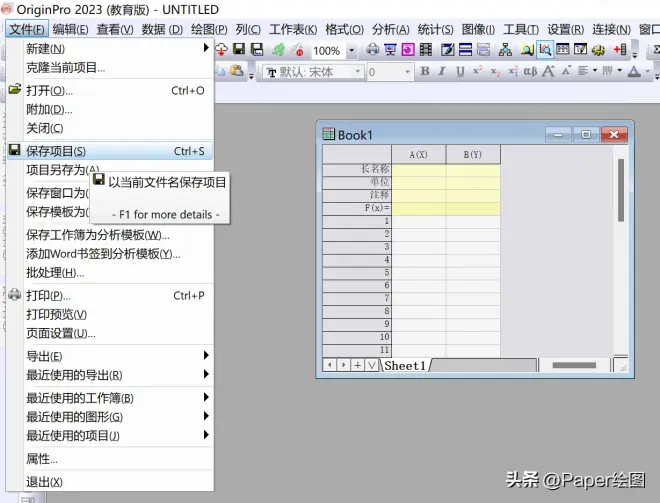Open the Project Explorer hierarchy icon
The height and width of the screenshot is (503, 660).
[x=505, y=50]
